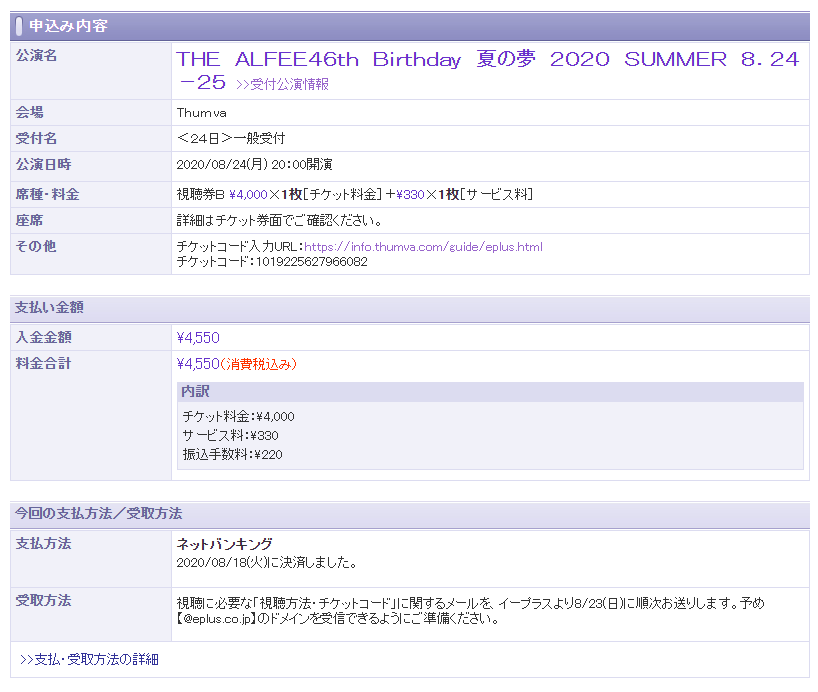Click the チケット料金:¥4,000 breakdown line
The width and height of the screenshot is (818, 692).
(x=238, y=416)
